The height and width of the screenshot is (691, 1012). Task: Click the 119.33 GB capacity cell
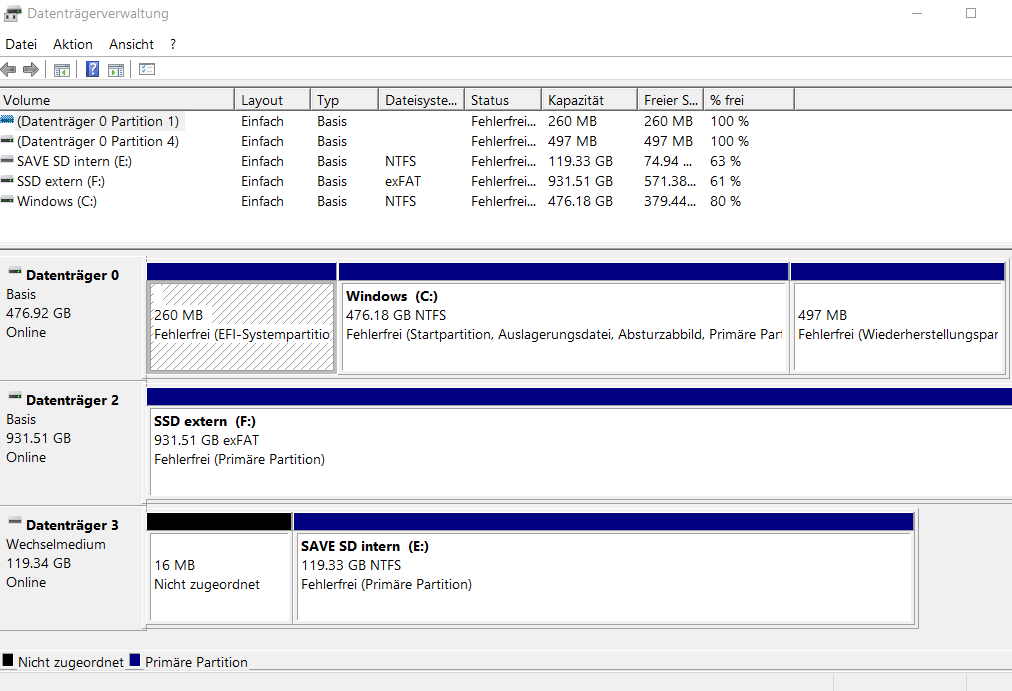click(580, 161)
